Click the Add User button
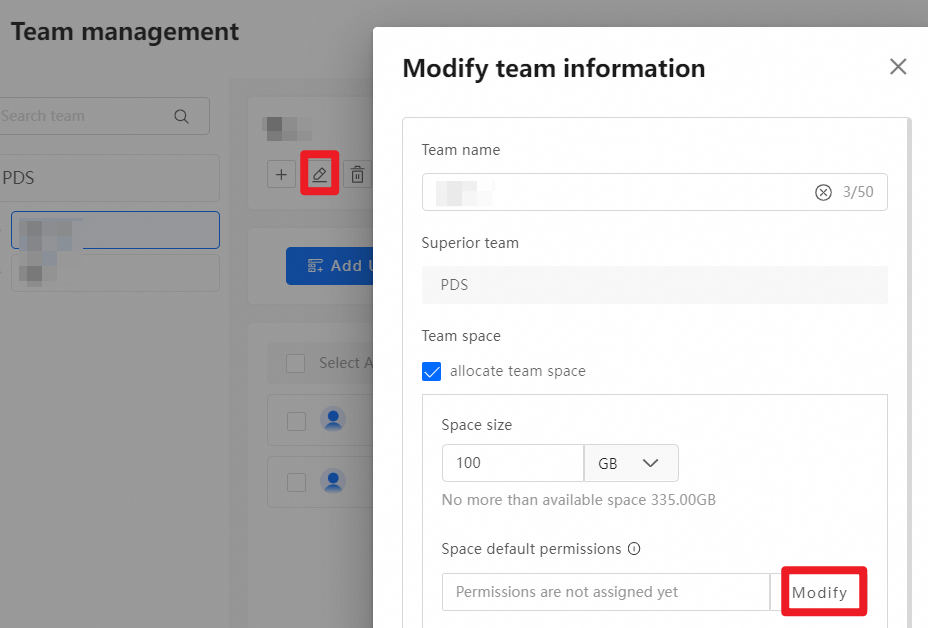This screenshot has height=628, width=928. coord(330,266)
